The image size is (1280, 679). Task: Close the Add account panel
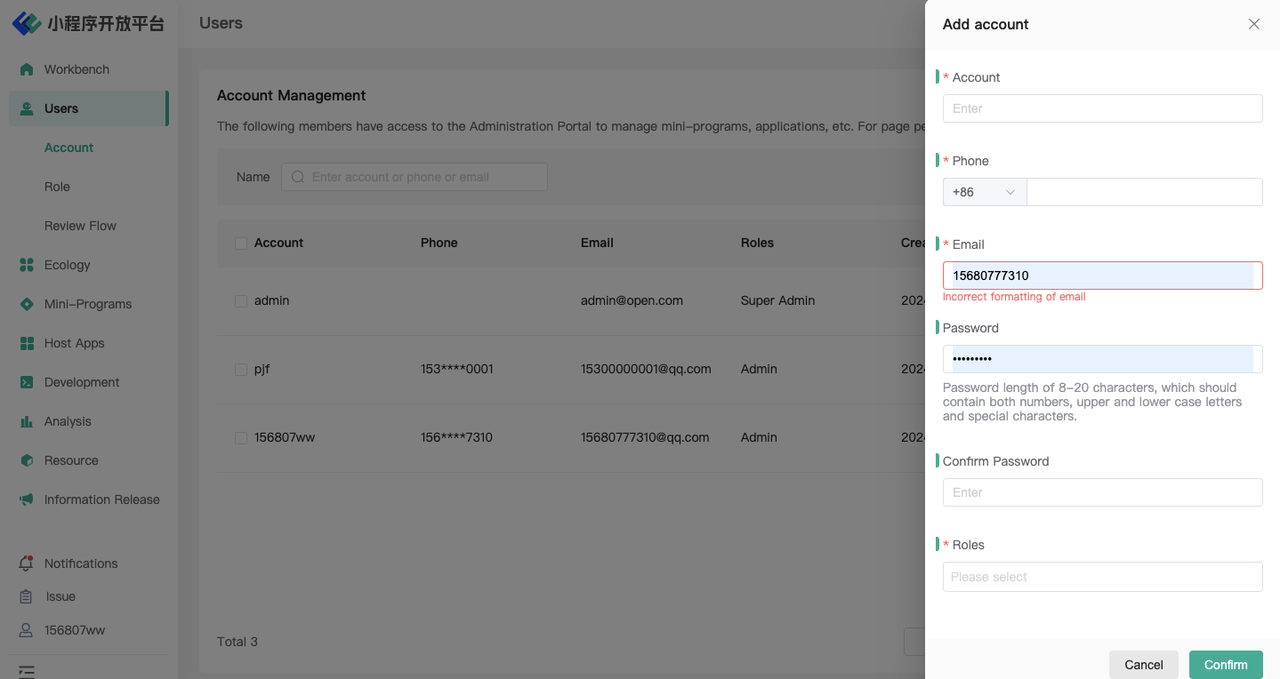click(x=1253, y=24)
